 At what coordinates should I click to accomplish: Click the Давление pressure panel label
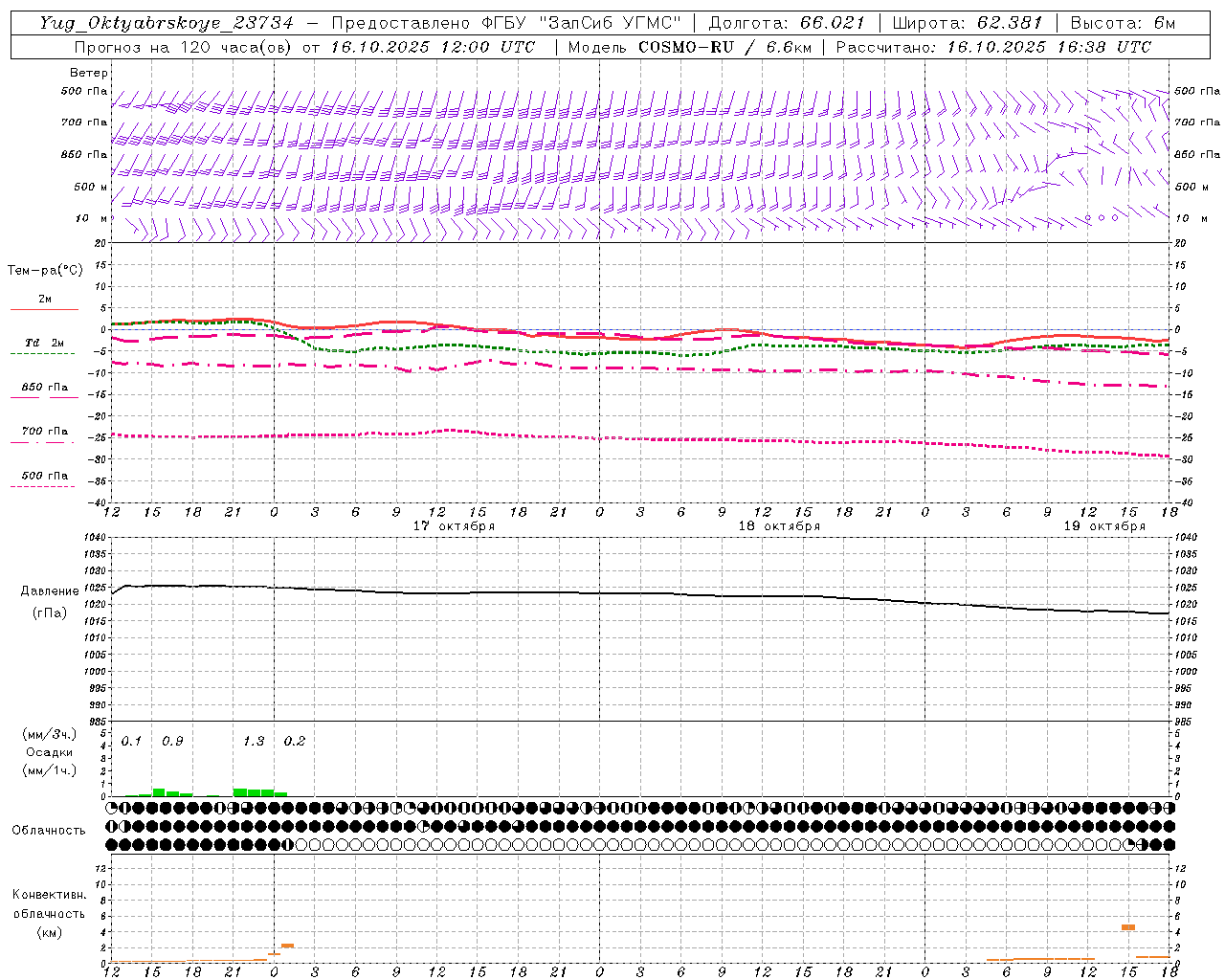tap(50, 591)
